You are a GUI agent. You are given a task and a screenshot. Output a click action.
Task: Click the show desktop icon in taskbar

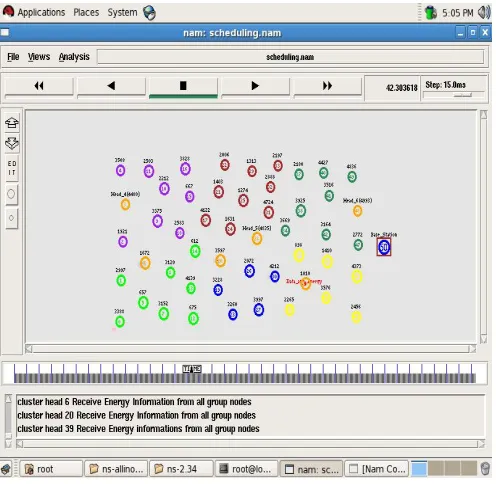pos(7,469)
